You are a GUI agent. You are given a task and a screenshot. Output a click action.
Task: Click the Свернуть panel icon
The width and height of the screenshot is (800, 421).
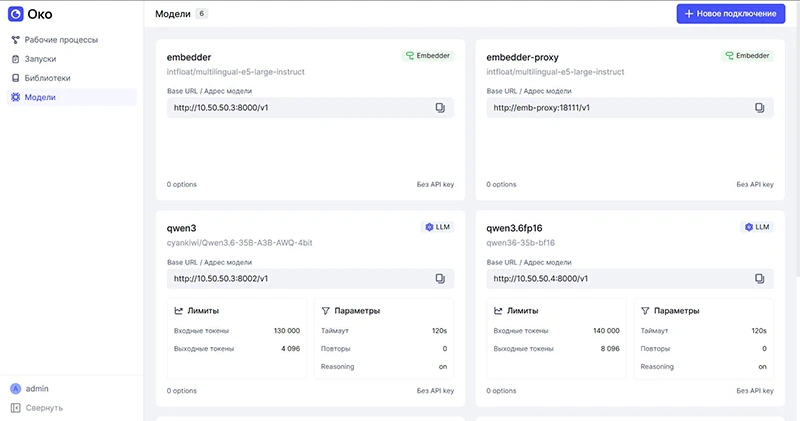coord(16,408)
